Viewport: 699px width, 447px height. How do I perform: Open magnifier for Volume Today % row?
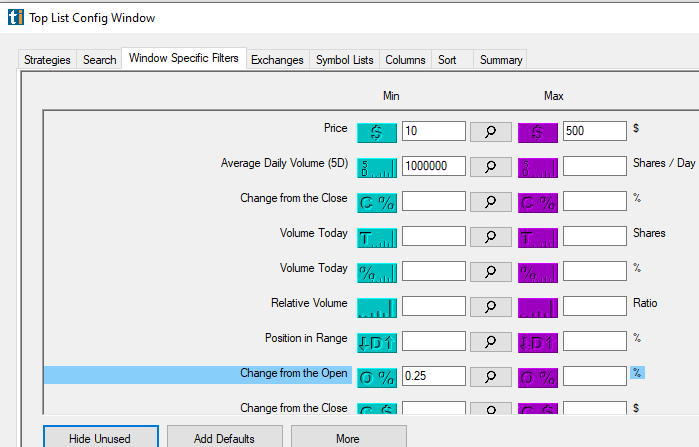[491, 272]
